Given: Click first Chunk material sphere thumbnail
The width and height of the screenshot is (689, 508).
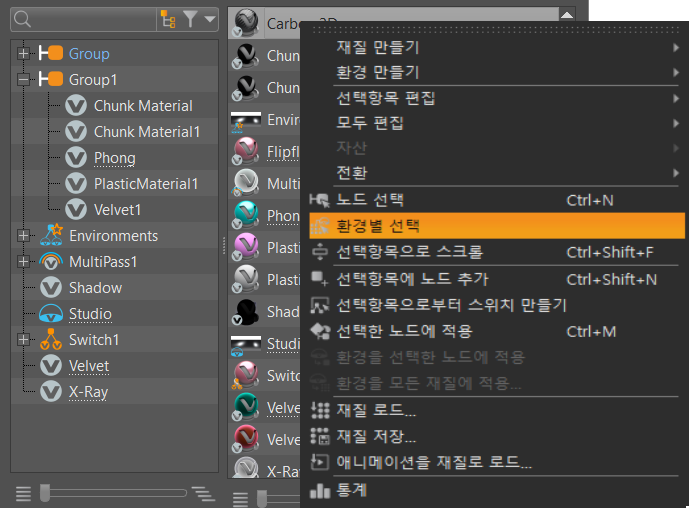Looking at the screenshot, I should (x=246, y=56).
